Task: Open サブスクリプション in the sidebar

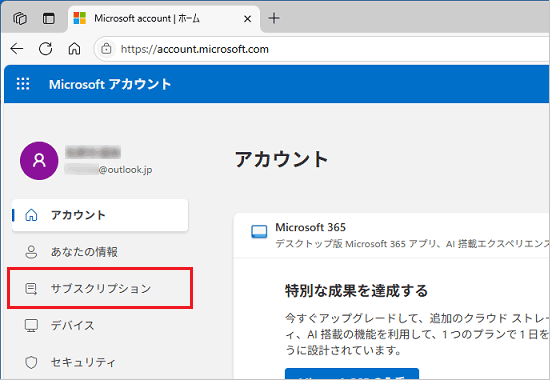Action: (x=100, y=288)
